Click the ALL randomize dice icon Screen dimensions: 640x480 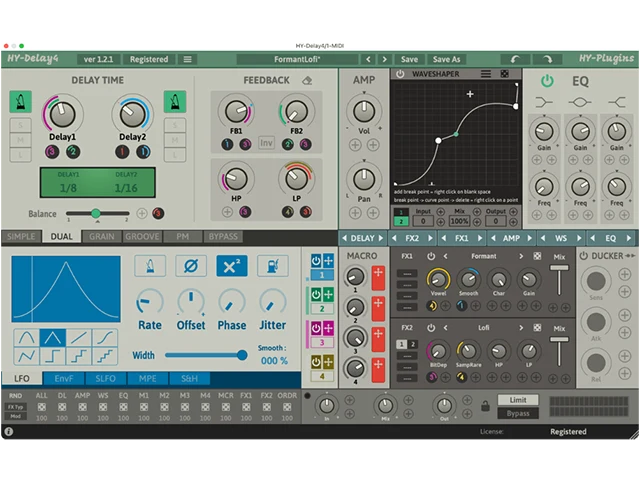[x=42, y=407]
